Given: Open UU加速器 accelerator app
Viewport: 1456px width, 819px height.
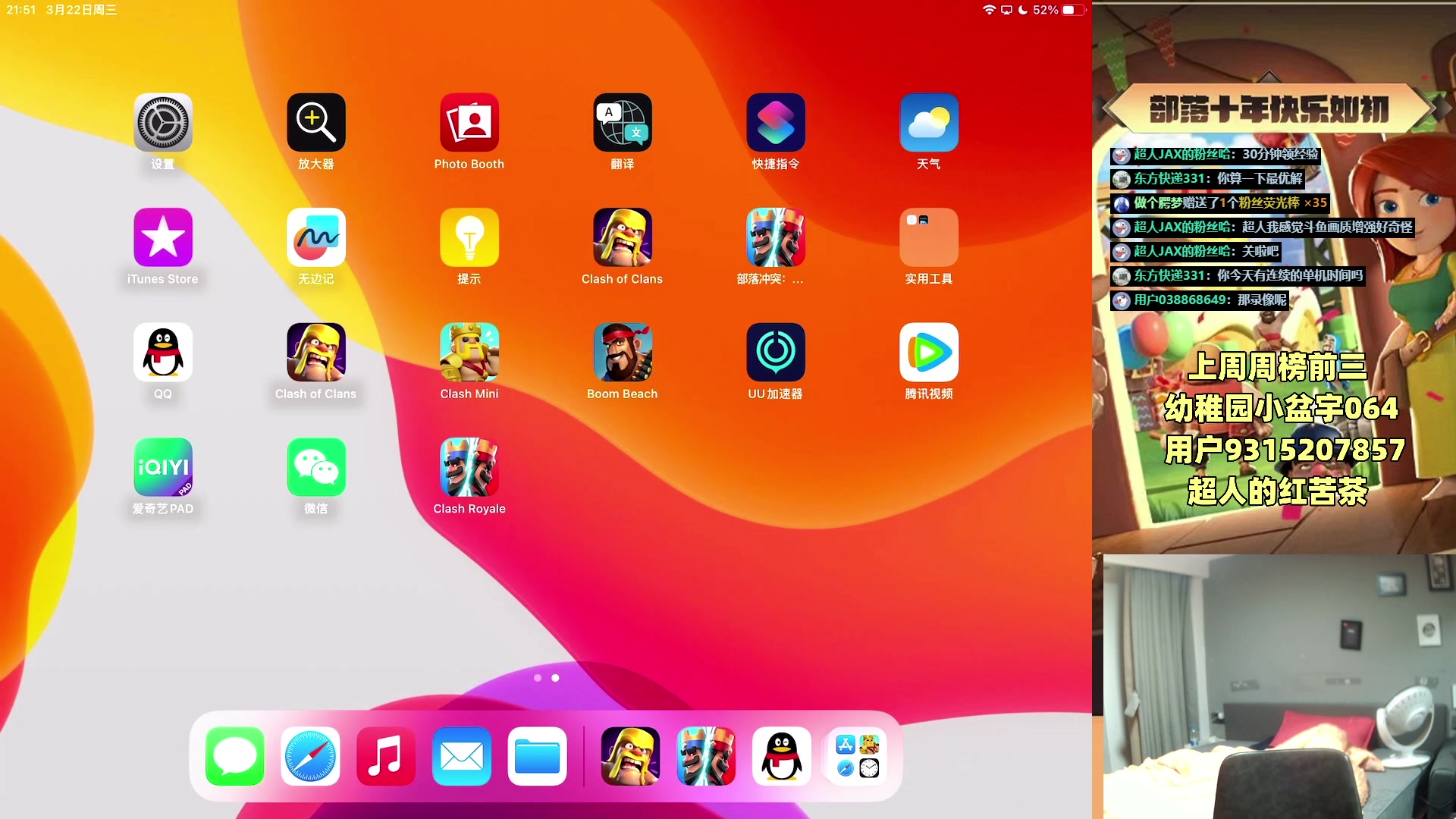Looking at the screenshot, I should (x=776, y=353).
